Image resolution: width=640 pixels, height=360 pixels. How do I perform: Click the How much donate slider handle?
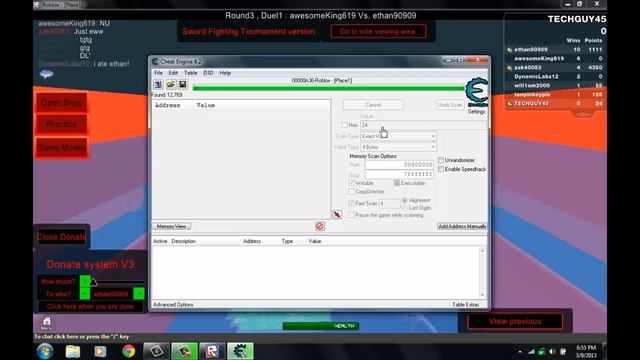click(93, 282)
